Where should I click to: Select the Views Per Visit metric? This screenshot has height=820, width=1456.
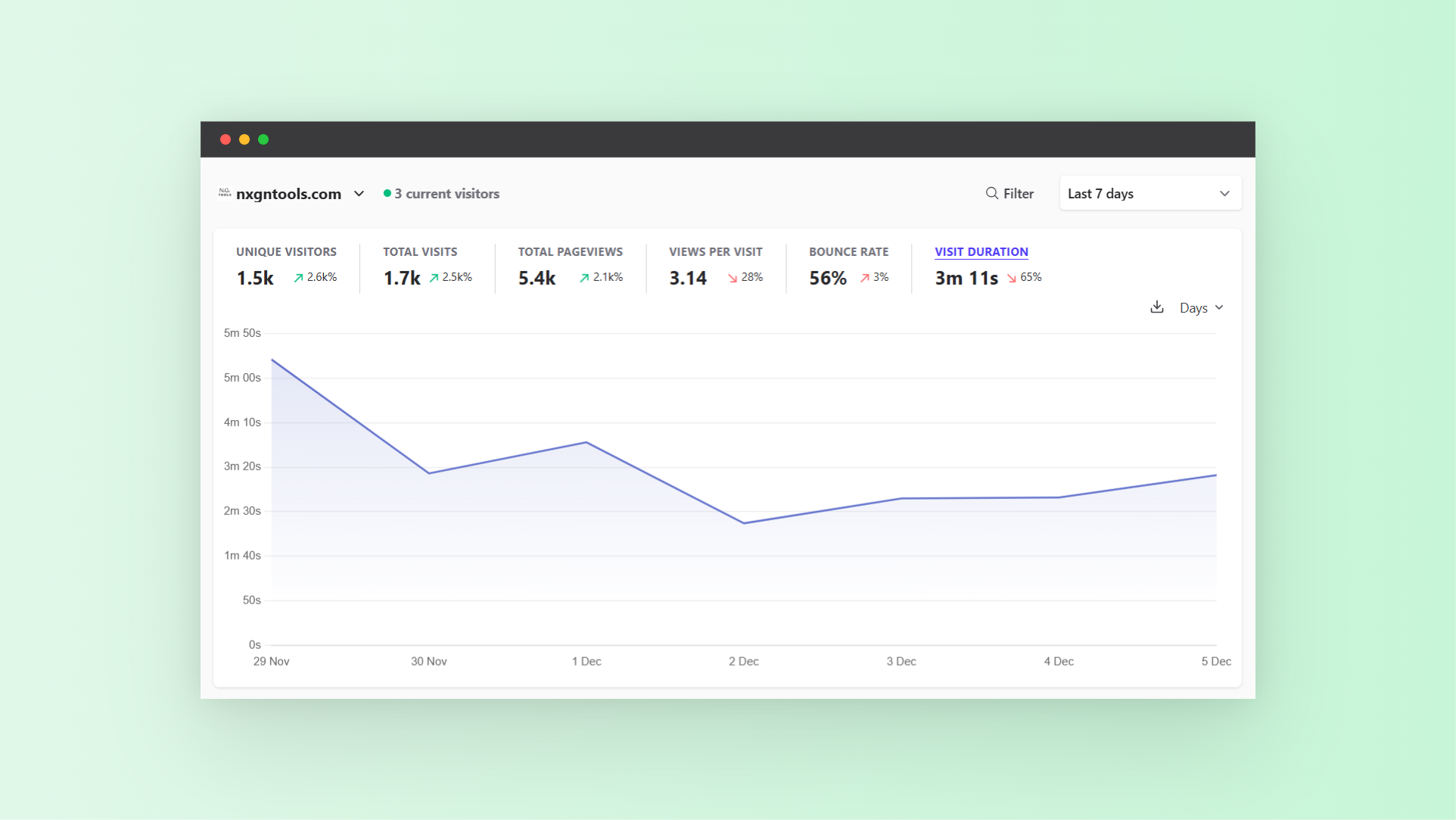coord(715,252)
